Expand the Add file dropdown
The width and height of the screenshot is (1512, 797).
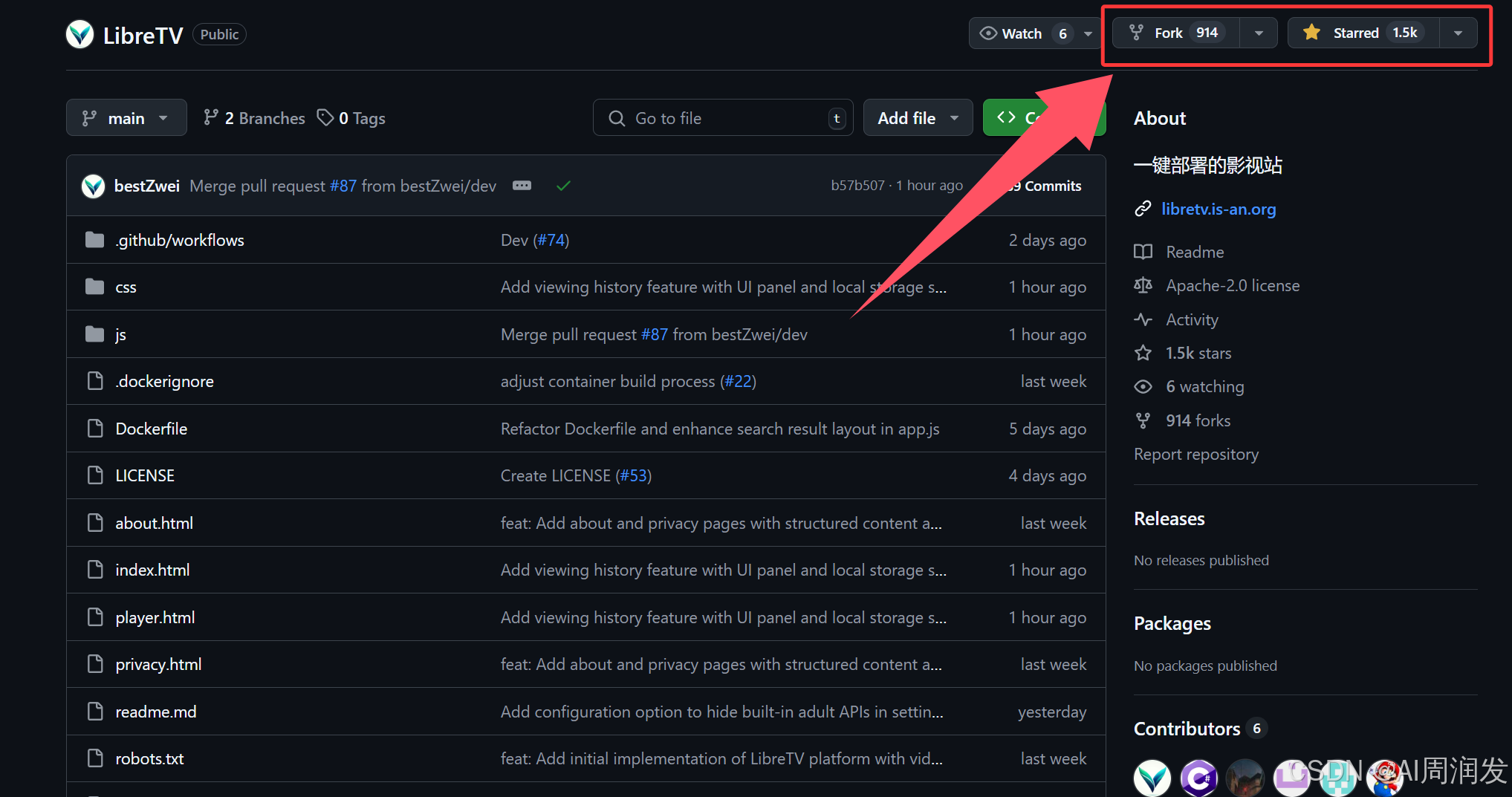(918, 118)
